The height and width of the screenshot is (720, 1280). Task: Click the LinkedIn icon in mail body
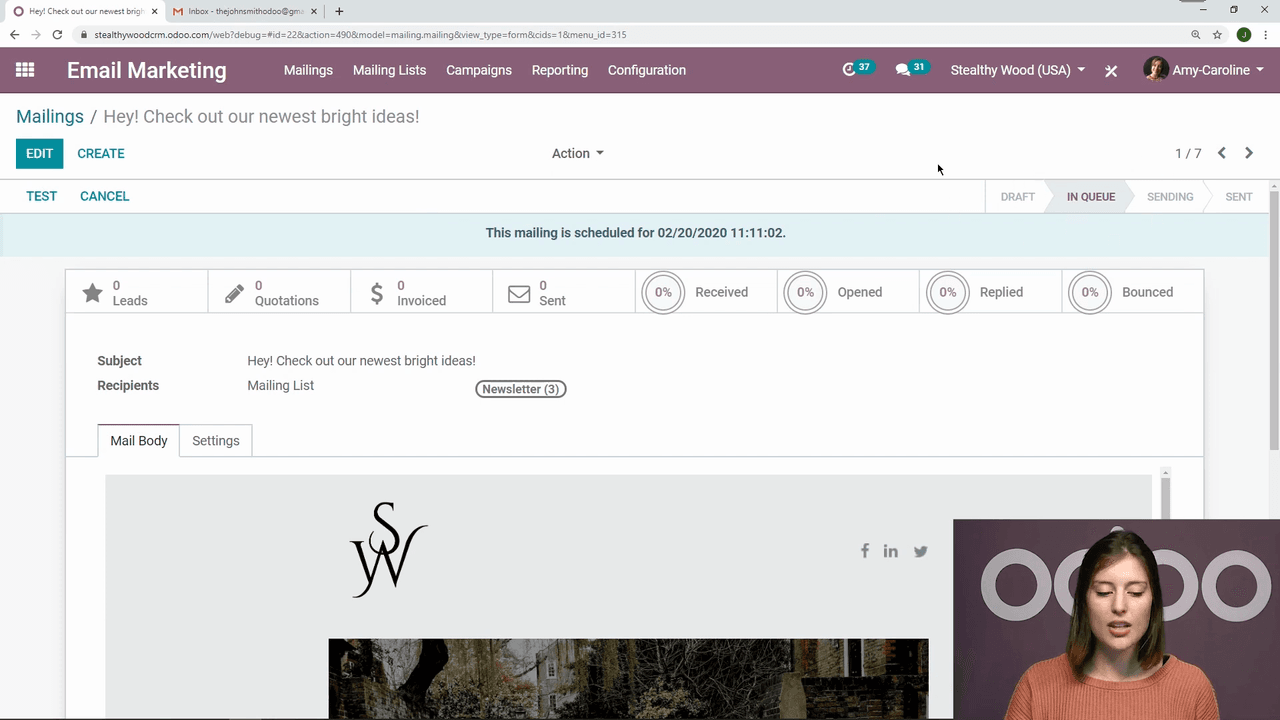pyautogui.click(x=890, y=551)
